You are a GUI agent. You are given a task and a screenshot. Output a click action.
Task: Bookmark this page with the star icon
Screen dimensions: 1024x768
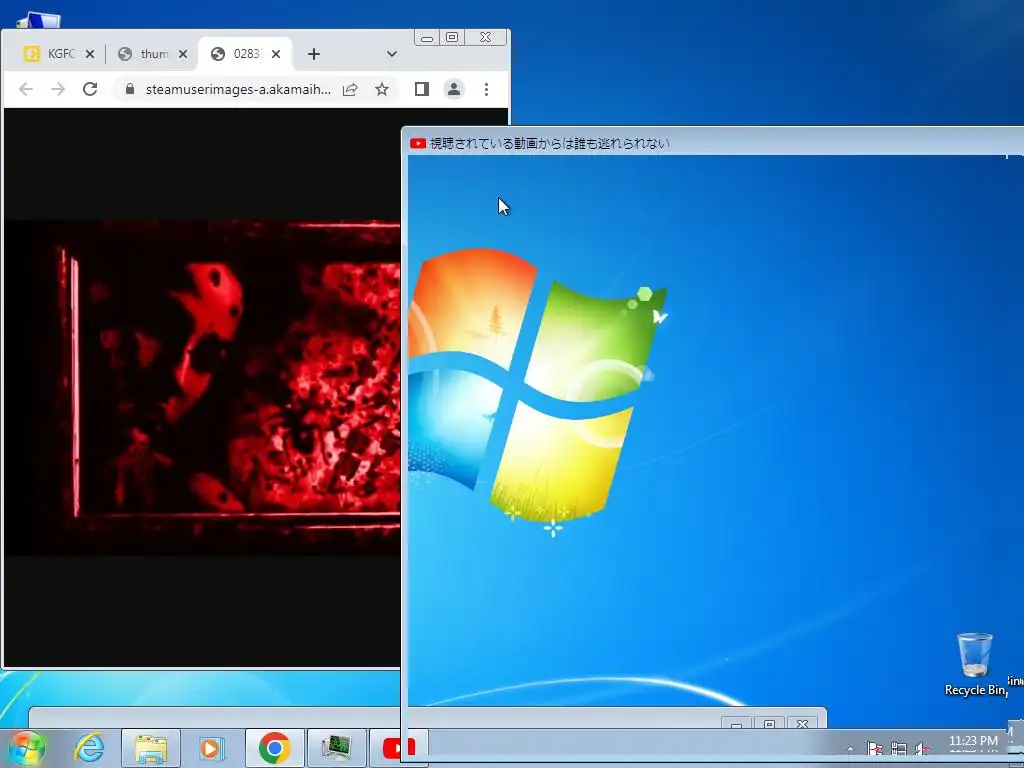pyautogui.click(x=382, y=89)
